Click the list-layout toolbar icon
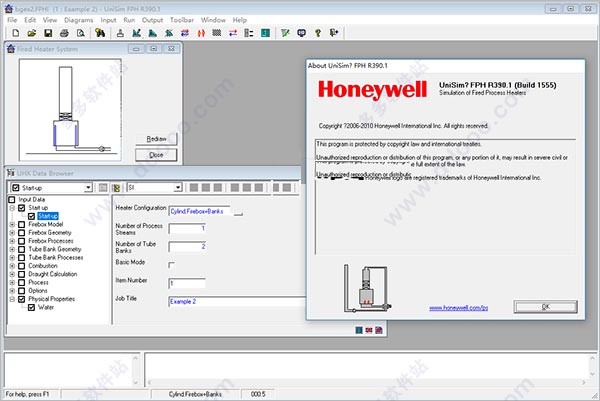 [x=249, y=33]
